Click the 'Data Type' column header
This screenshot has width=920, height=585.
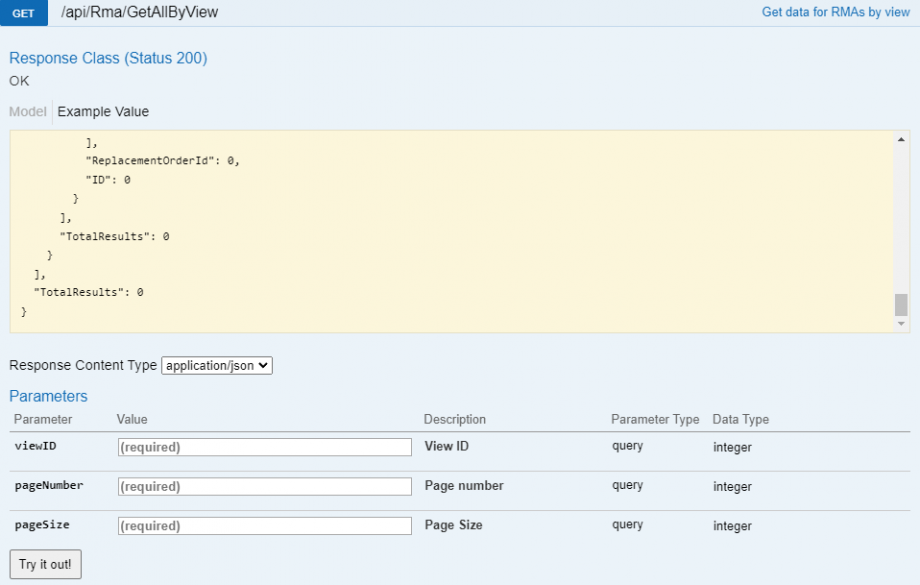740,419
